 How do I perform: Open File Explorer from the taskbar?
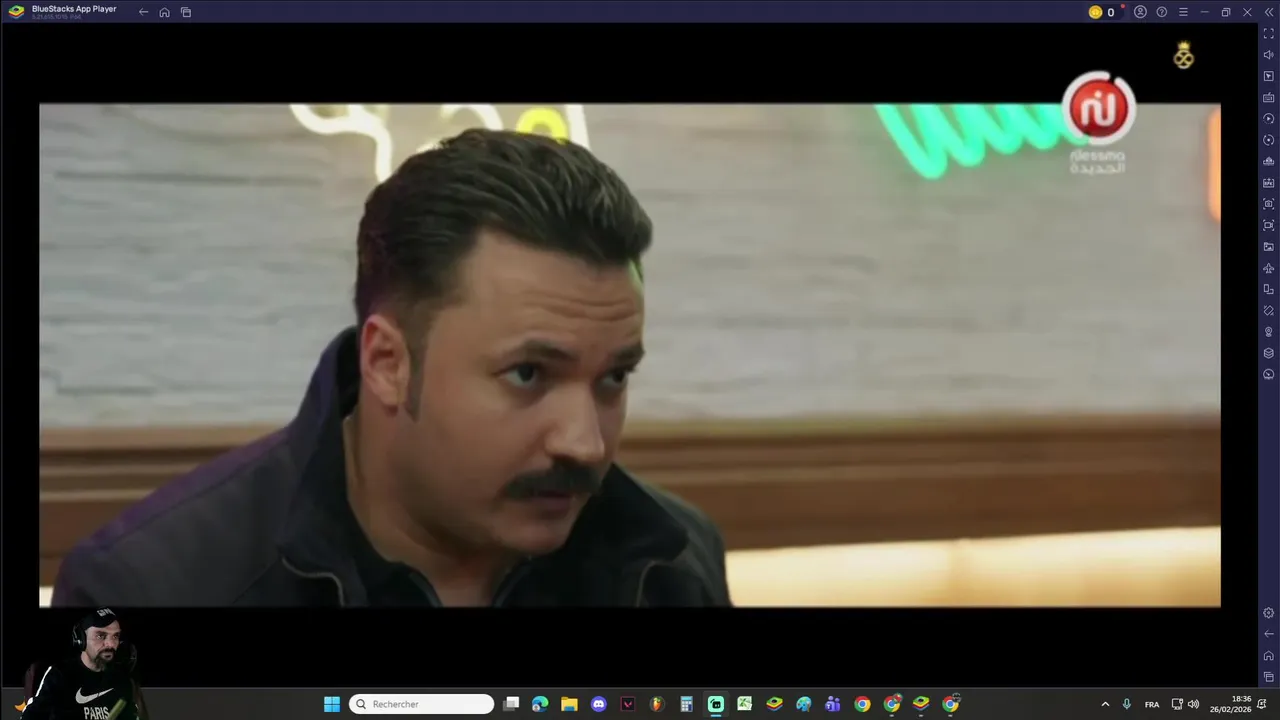[569, 704]
